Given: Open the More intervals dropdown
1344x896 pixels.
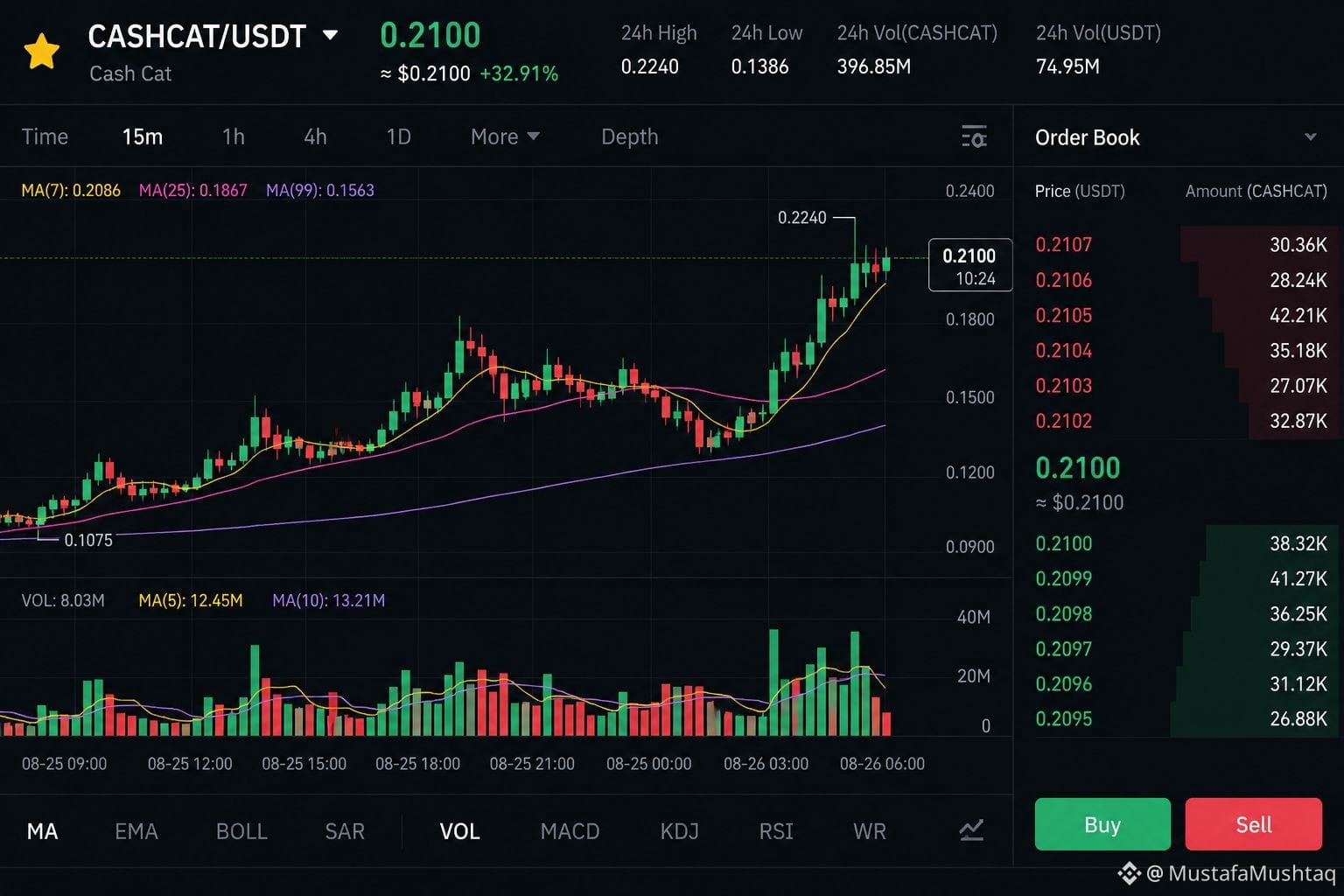Looking at the screenshot, I should click(505, 136).
